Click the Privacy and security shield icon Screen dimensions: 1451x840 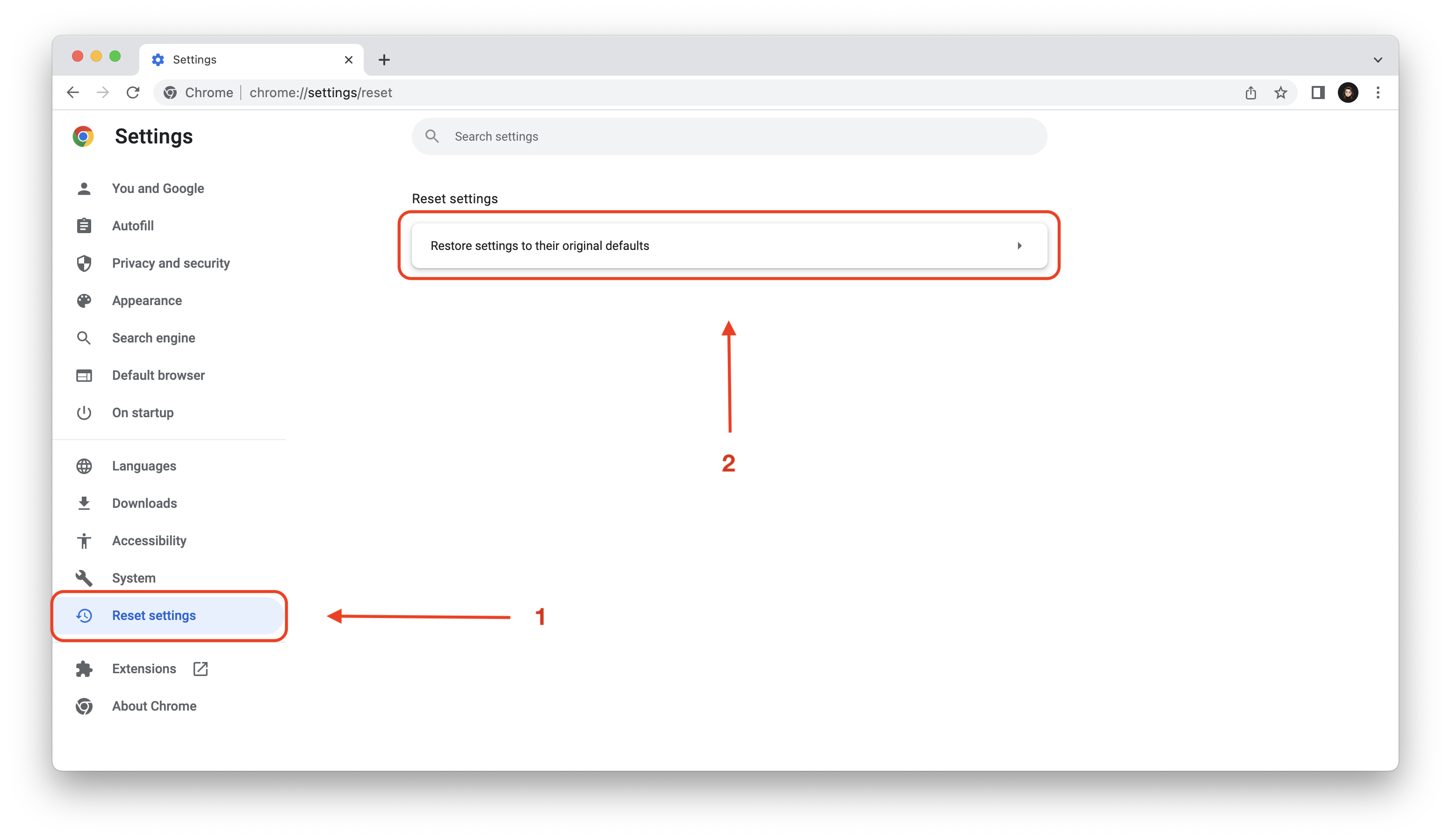84,263
